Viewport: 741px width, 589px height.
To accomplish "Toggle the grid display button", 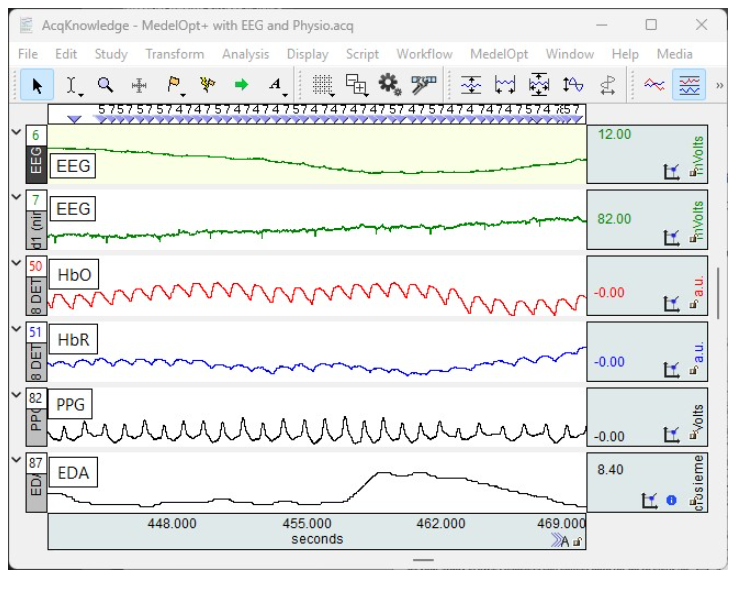I will click(x=321, y=86).
